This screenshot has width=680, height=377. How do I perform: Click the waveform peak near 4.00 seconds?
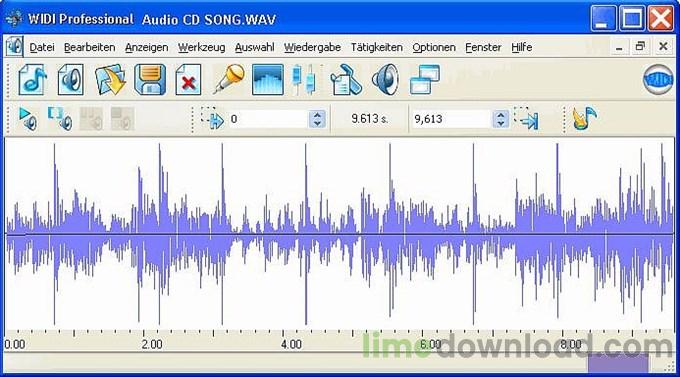coord(306,234)
